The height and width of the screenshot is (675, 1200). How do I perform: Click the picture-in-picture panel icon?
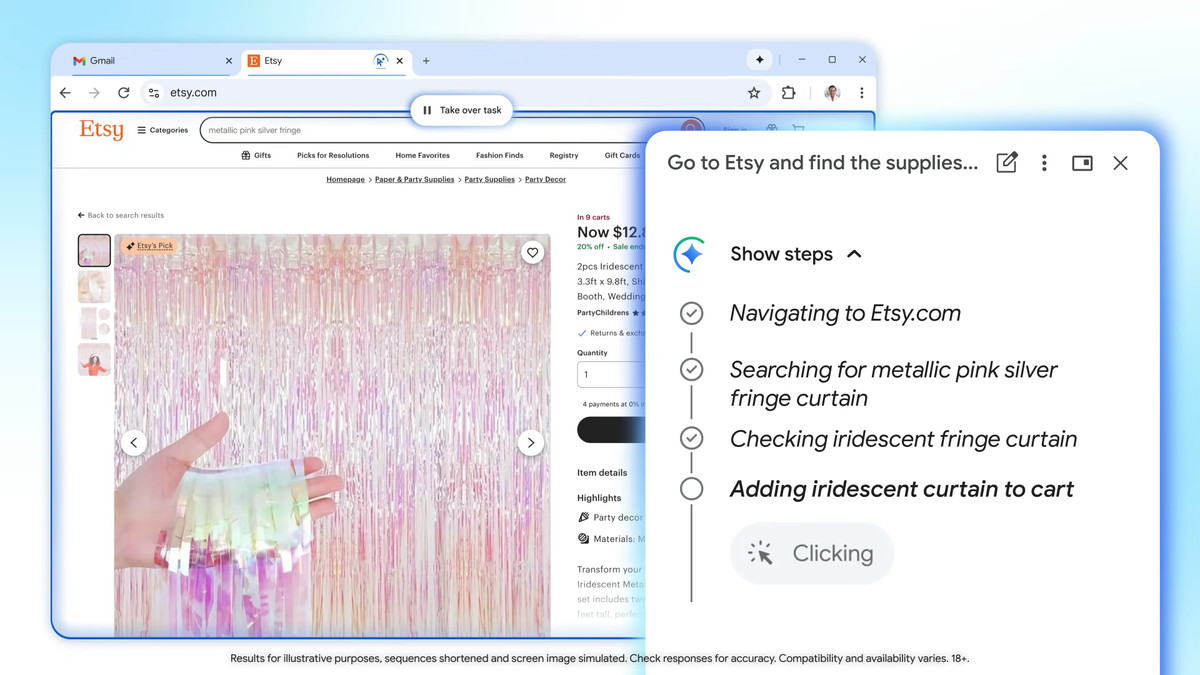click(1082, 163)
